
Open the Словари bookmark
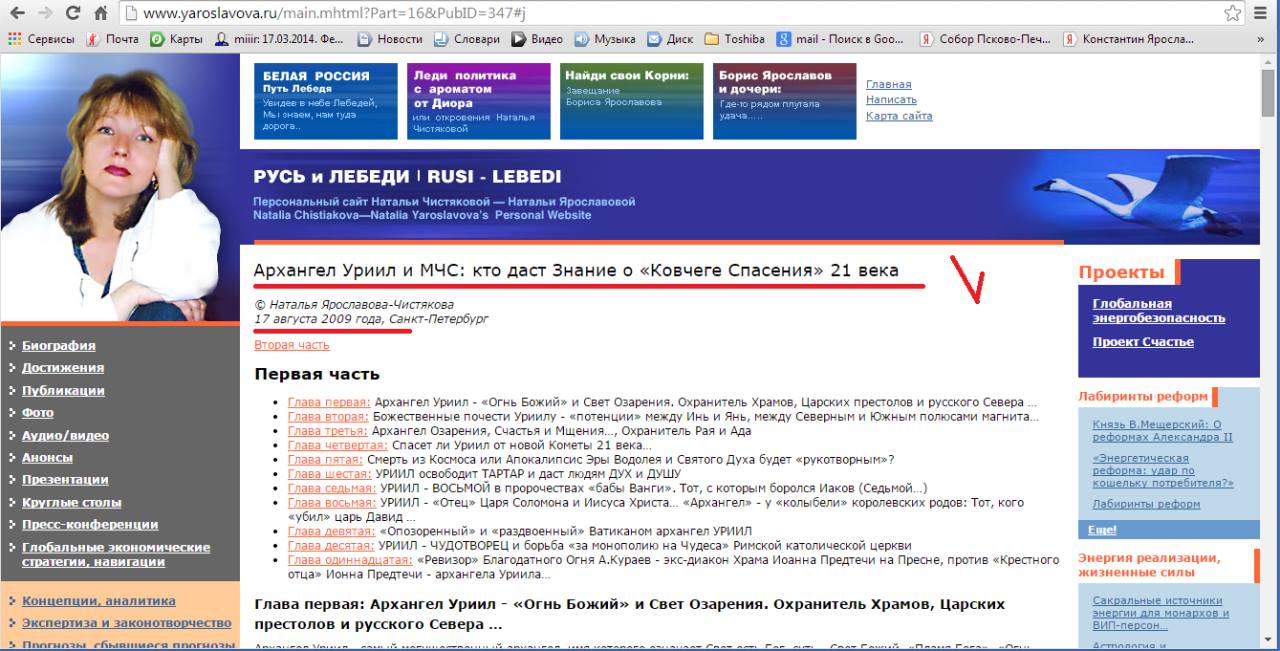coord(466,40)
